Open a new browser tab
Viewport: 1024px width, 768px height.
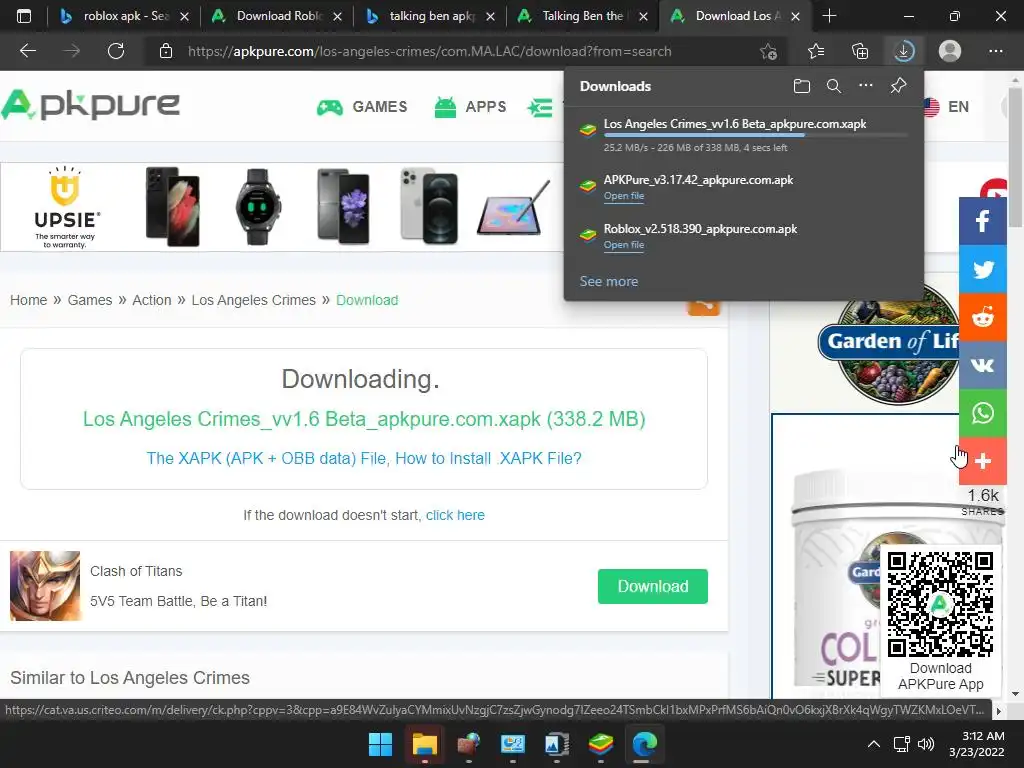click(829, 16)
